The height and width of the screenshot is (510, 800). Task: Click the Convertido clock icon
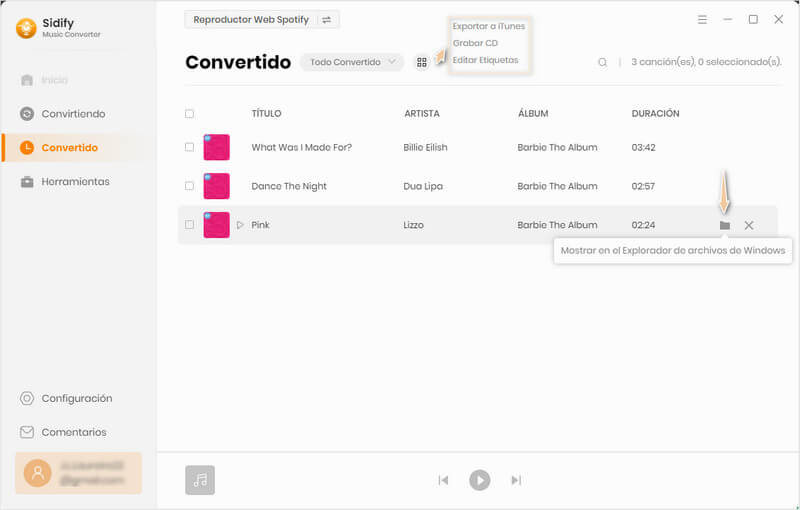[x=27, y=147]
